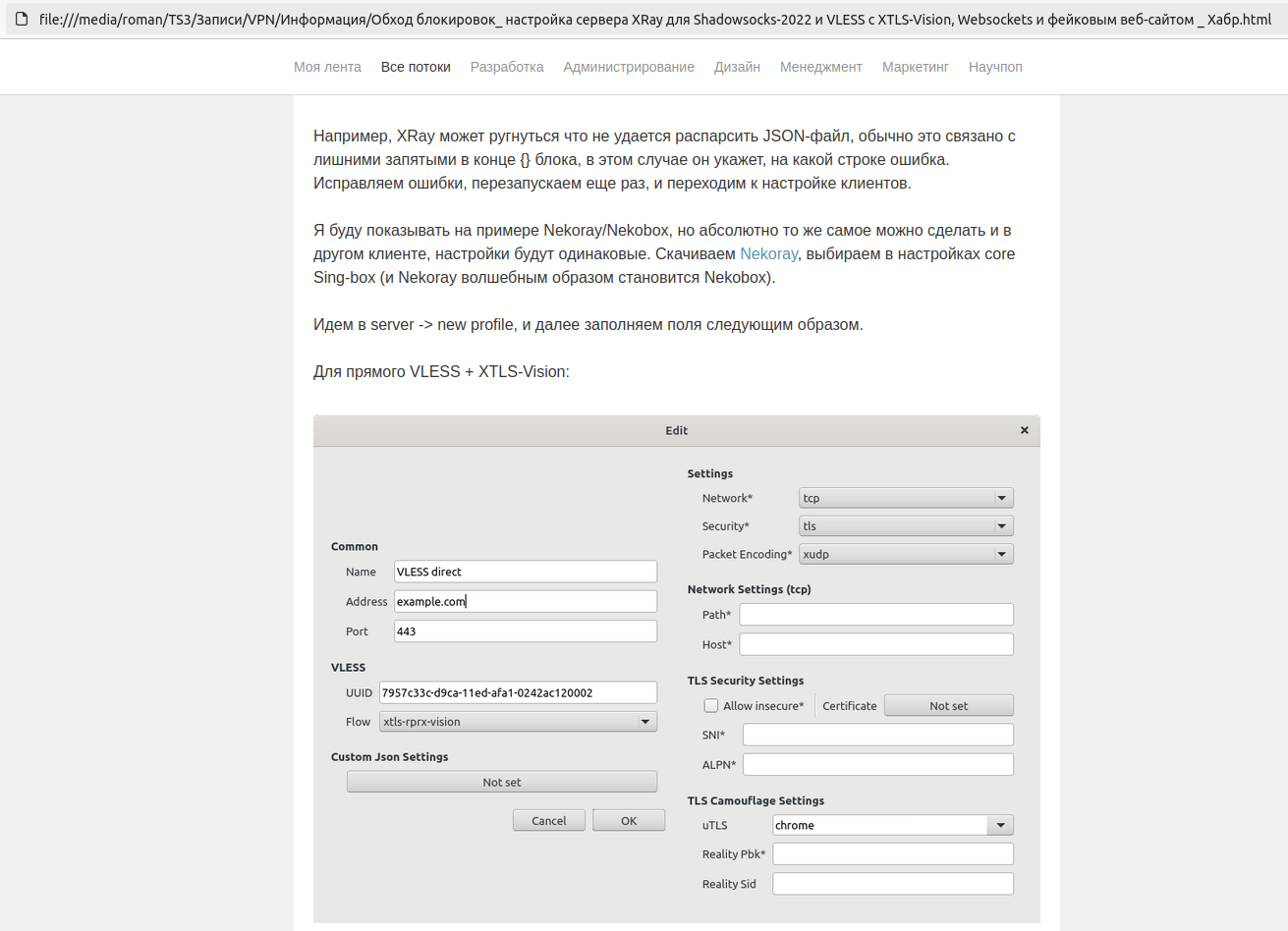
Task: Click the Path input field
Action: 876,615
